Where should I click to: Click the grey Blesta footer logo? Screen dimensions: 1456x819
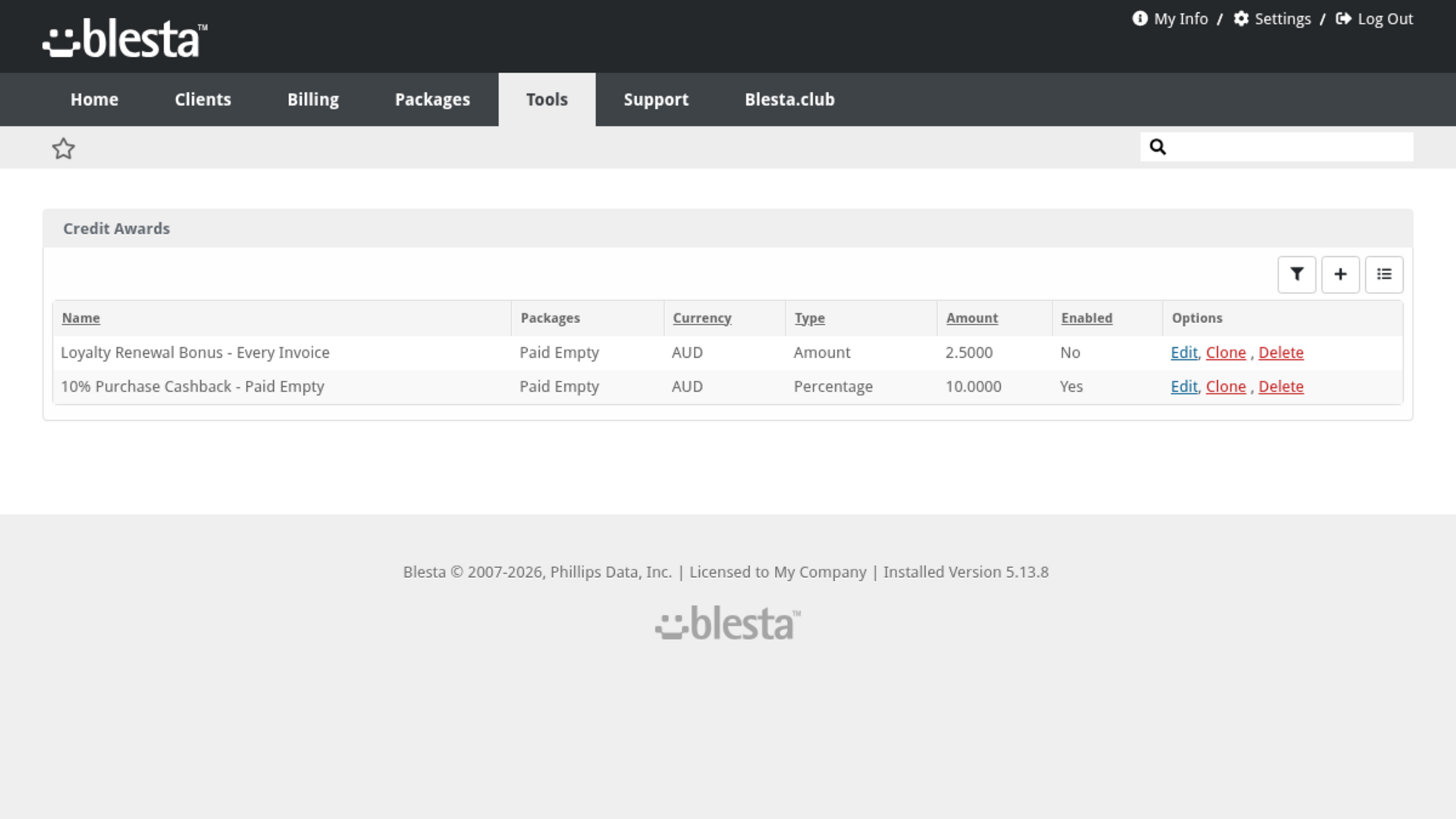(x=728, y=623)
